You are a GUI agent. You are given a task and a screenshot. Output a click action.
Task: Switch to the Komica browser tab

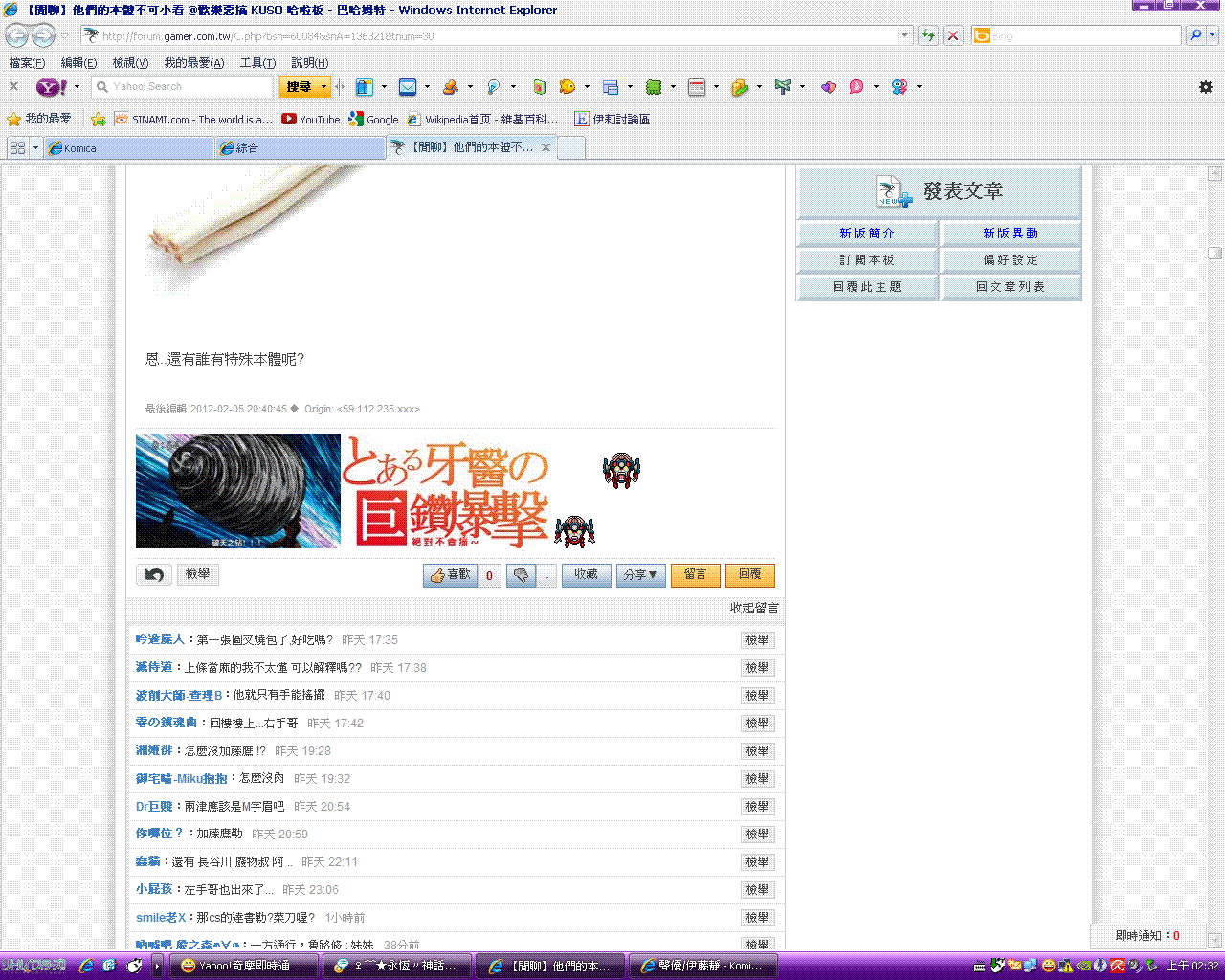(128, 148)
